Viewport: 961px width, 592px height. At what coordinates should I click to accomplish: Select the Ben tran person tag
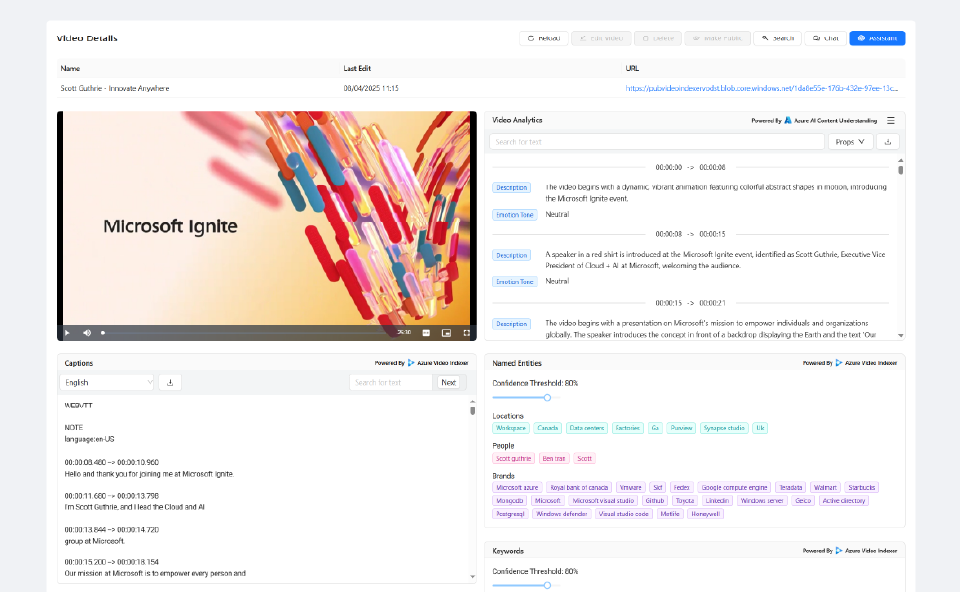coord(554,458)
